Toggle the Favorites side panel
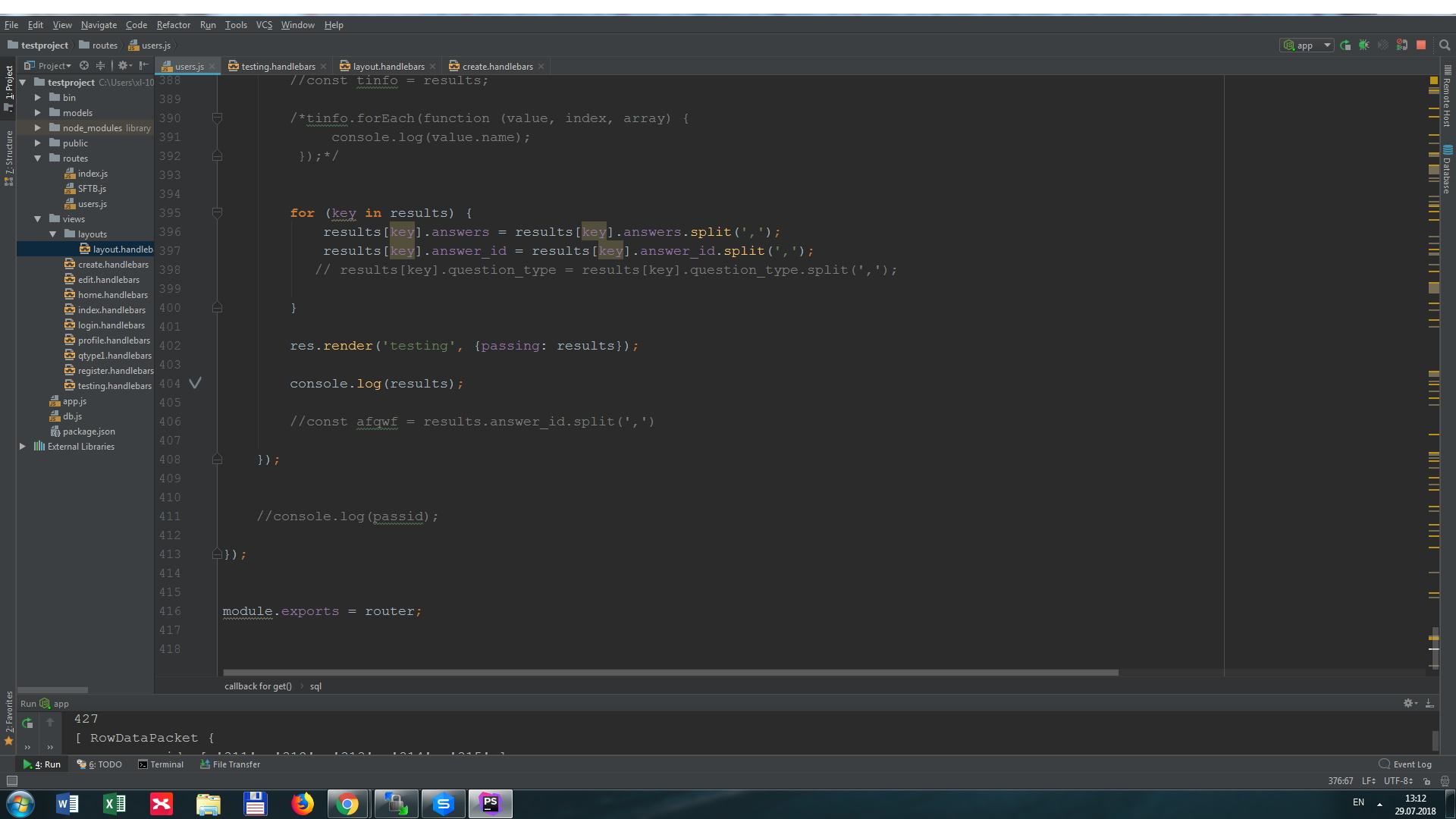Image resolution: width=1456 pixels, height=819 pixels. 9,717
